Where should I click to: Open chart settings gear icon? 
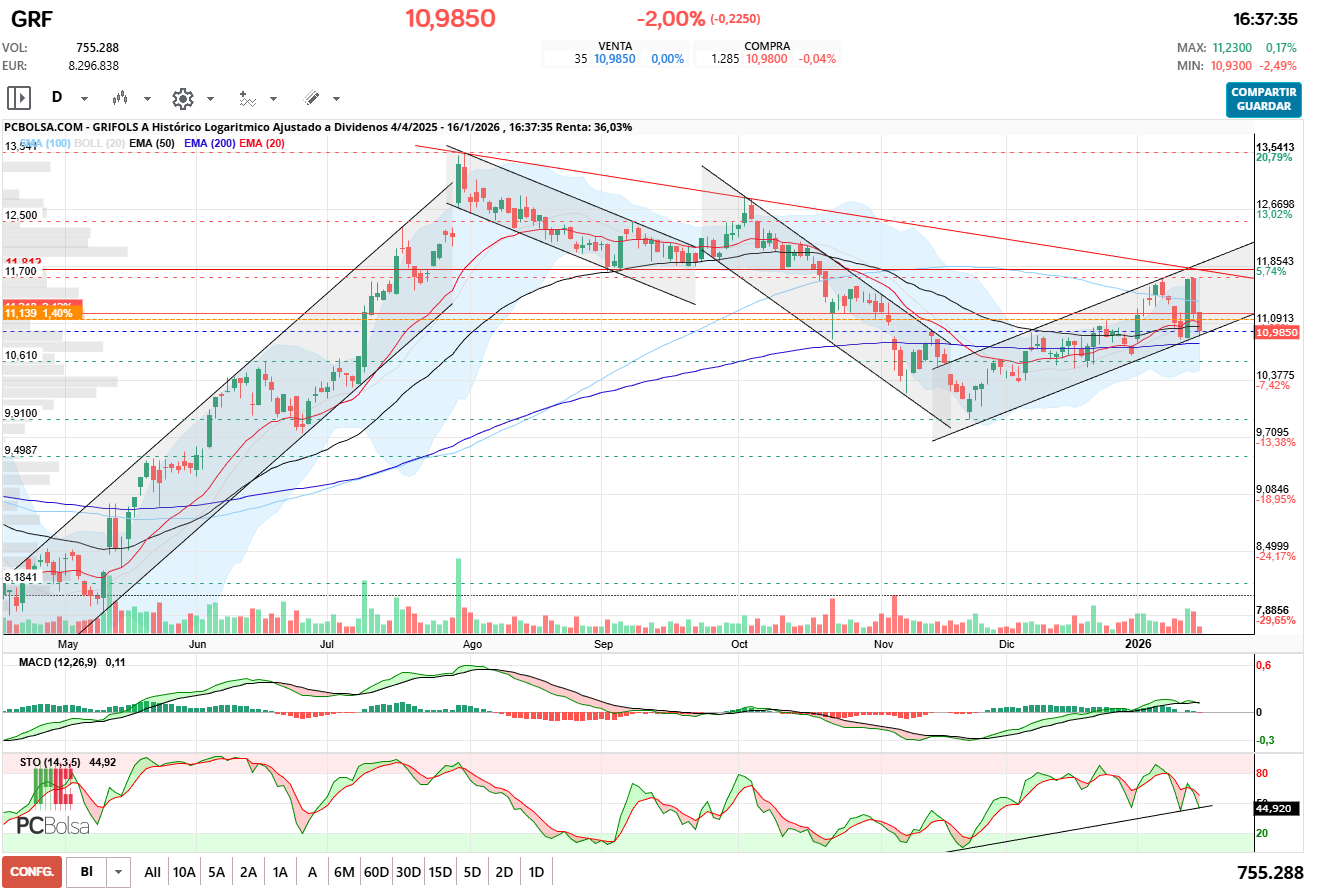182,98
